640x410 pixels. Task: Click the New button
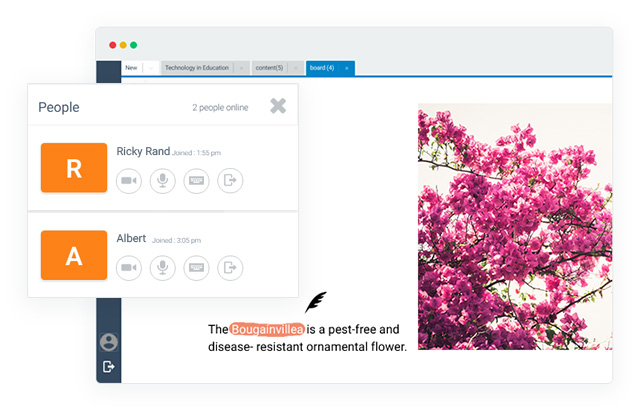131,68
